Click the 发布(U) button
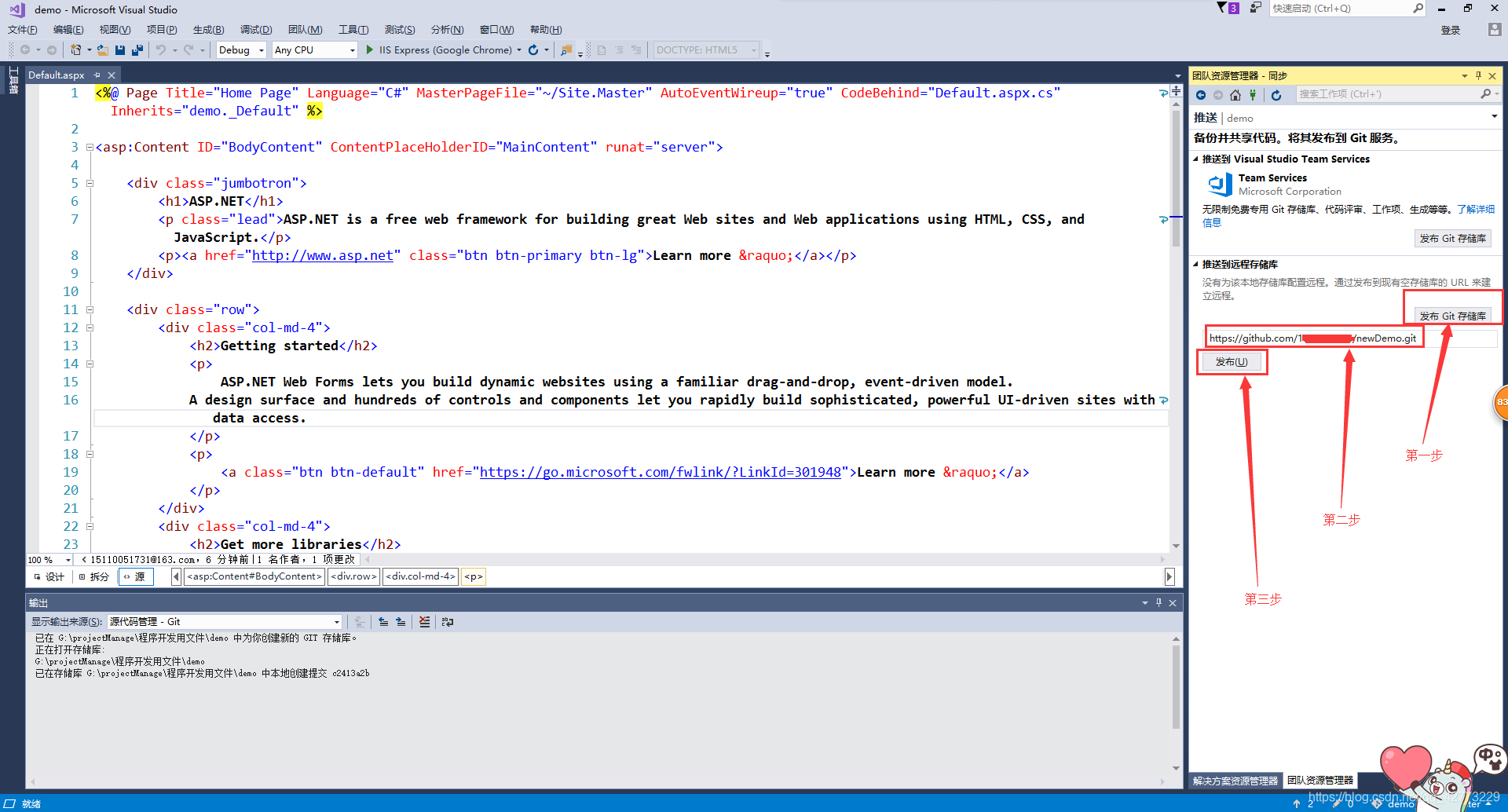Image resolution: width=1508 pixels, height=812 pixels. pyautogui.click(x=1232, y=362)
